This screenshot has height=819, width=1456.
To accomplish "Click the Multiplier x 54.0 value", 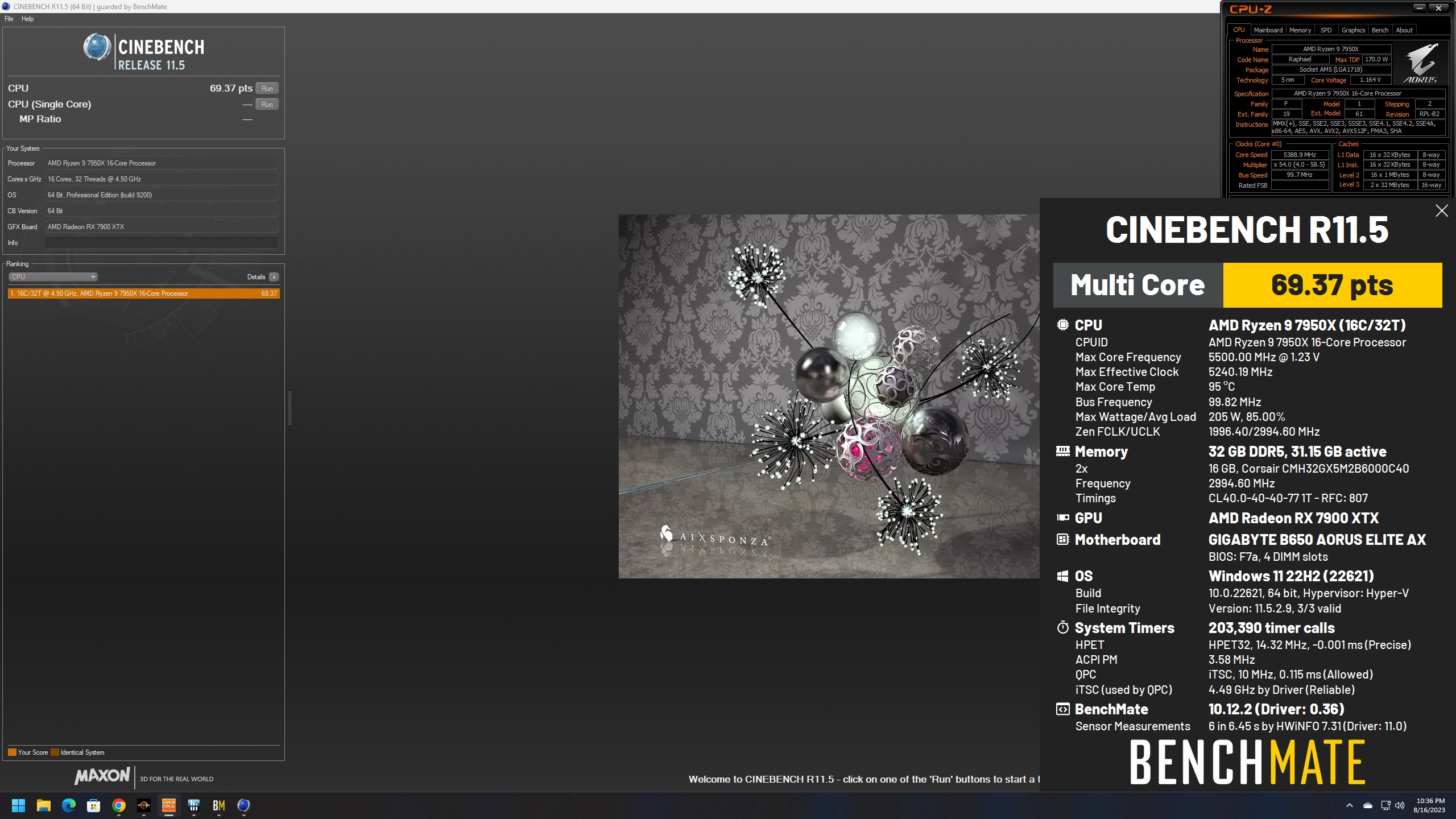I will point(1300,165).
